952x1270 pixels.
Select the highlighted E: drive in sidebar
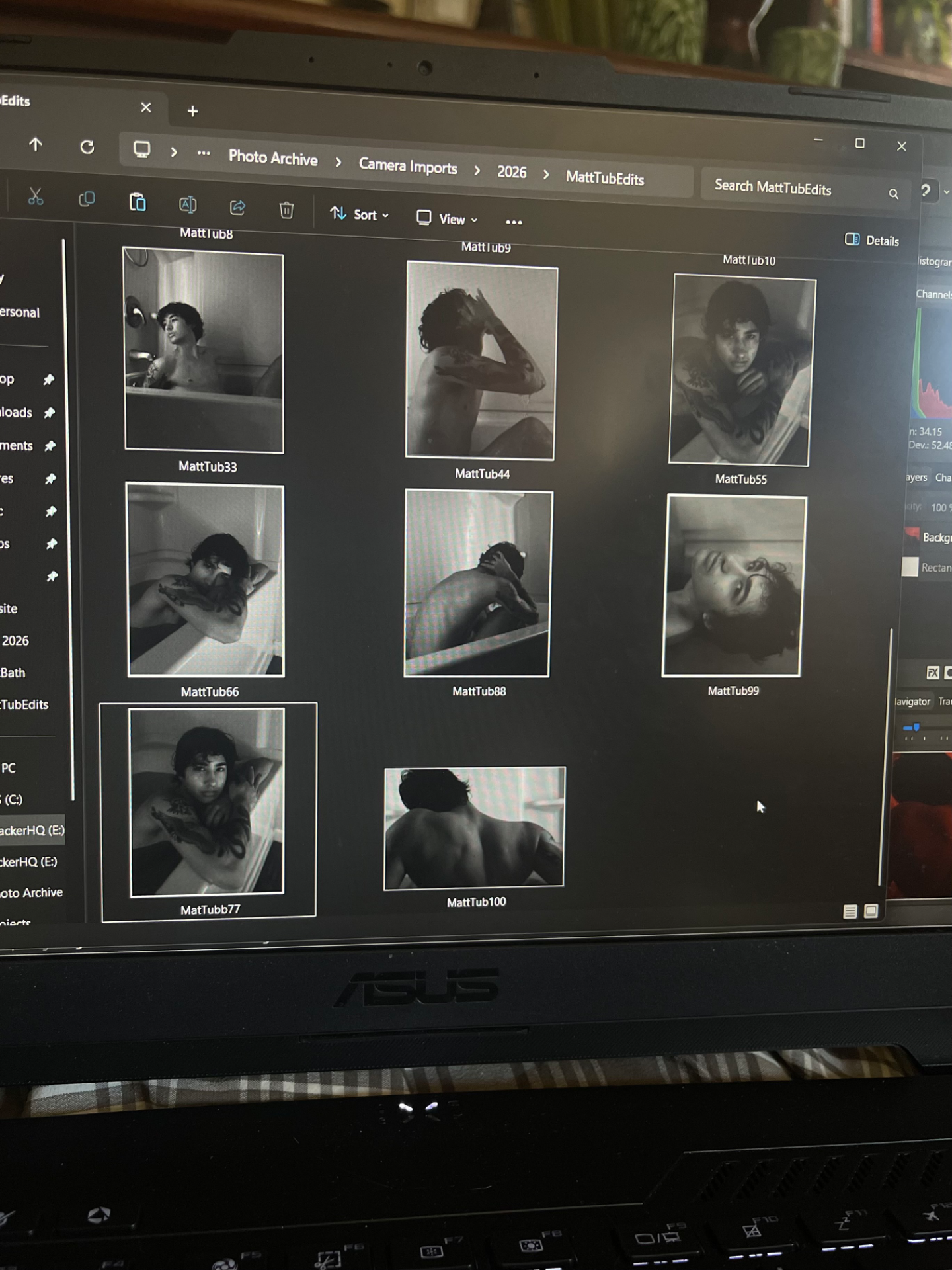[32, 830]
